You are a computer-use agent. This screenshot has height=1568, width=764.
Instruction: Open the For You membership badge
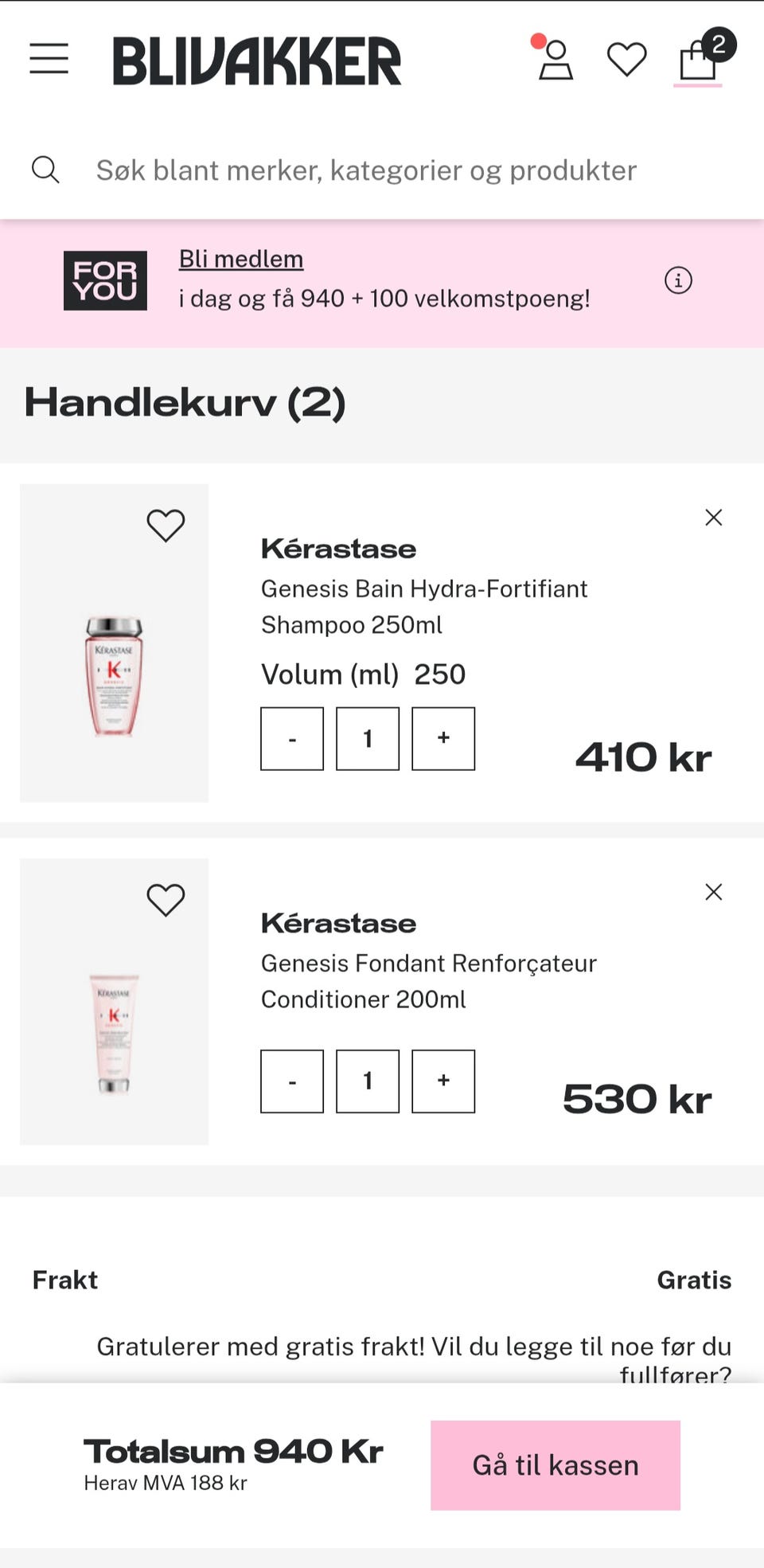(105, 280)
